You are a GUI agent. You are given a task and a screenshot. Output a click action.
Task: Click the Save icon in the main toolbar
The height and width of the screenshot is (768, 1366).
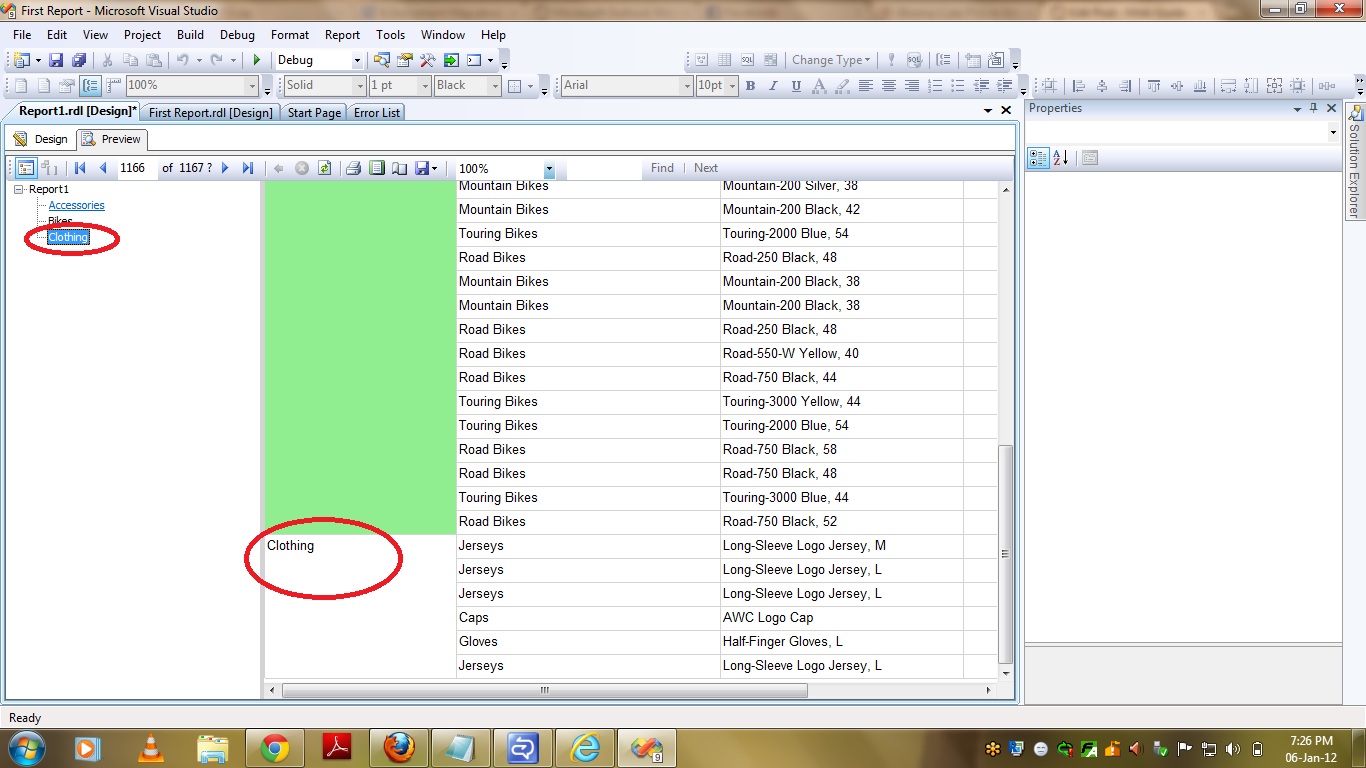pos(56,60)
